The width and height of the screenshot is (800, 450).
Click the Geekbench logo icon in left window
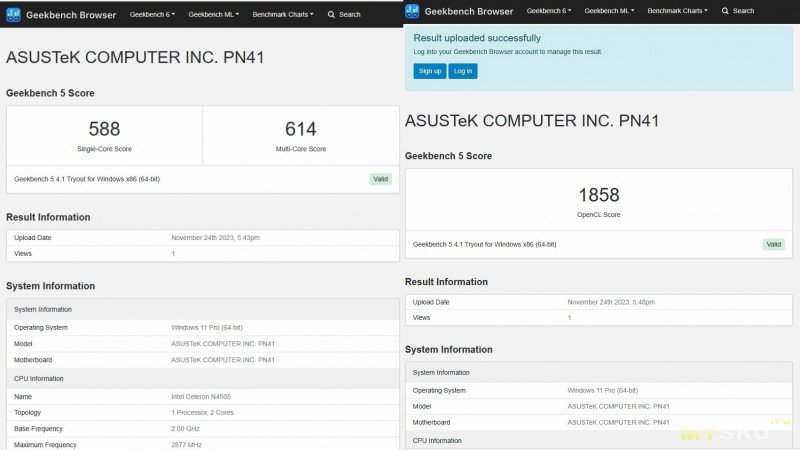[x=13, y=15]
